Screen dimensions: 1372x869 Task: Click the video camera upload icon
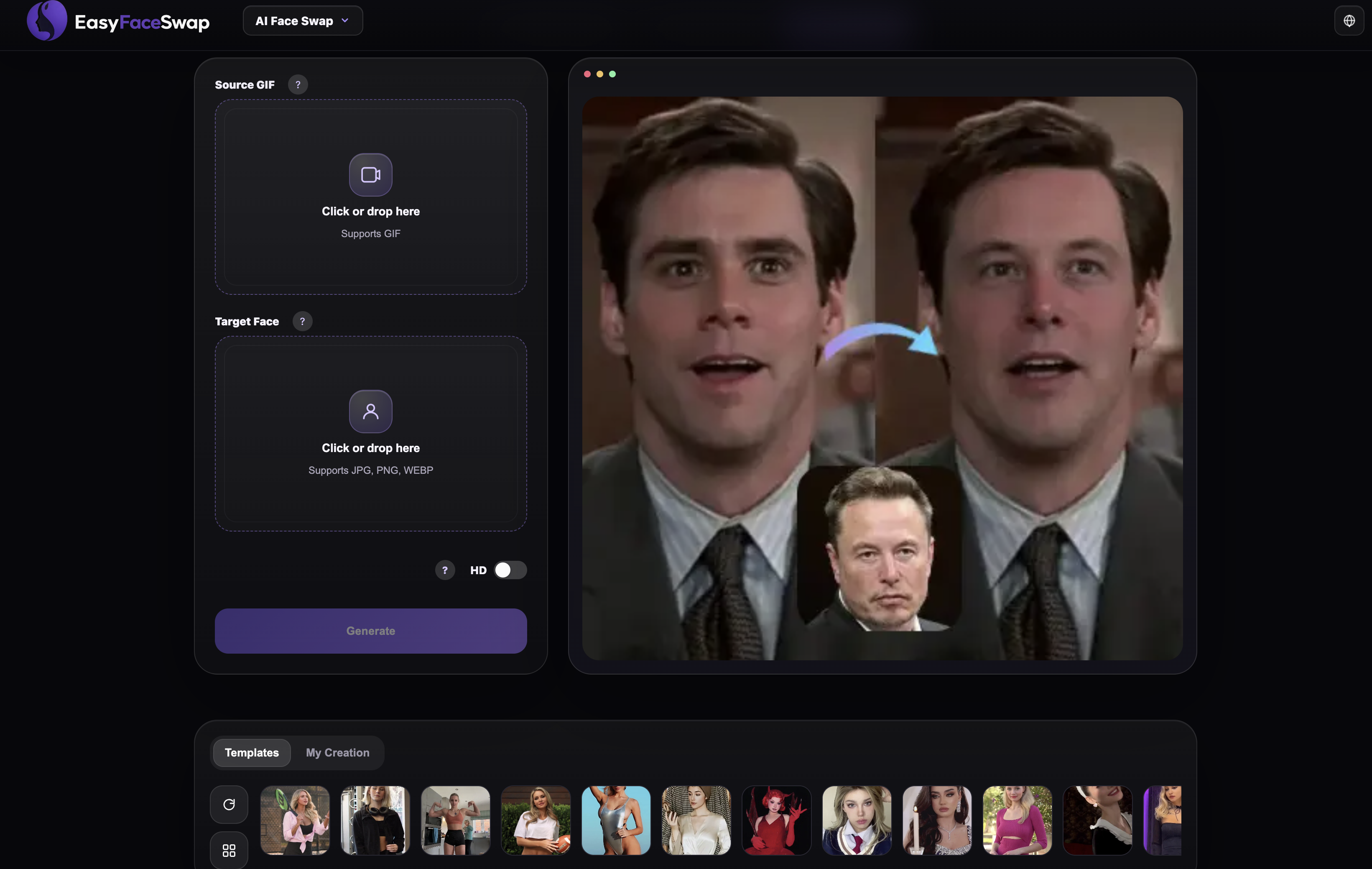pos(370,174)
